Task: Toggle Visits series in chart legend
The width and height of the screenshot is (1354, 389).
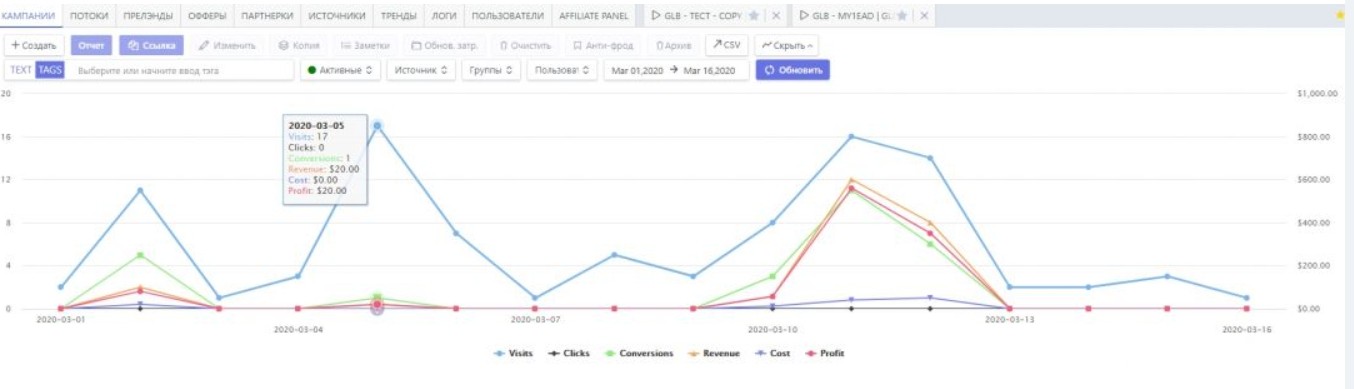Action: click(514, 353)
